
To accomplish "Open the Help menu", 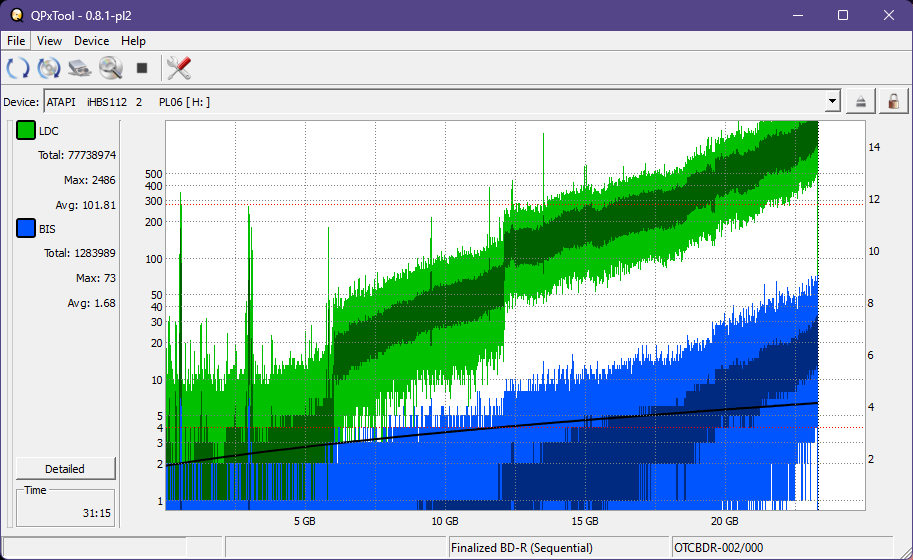I will tap(133, 41).
